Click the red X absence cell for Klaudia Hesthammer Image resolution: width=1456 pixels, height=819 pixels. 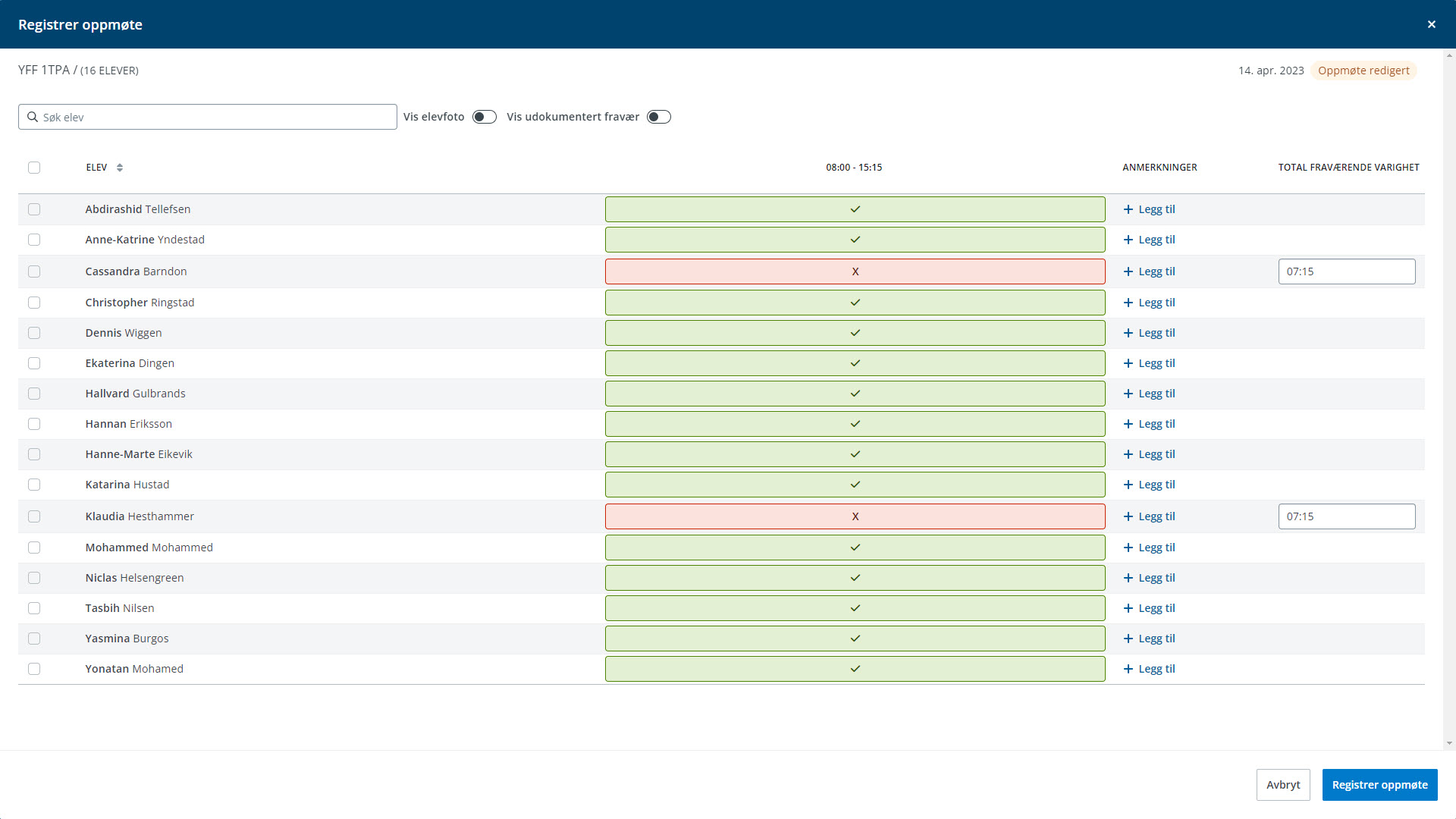(x=855, y=516)
